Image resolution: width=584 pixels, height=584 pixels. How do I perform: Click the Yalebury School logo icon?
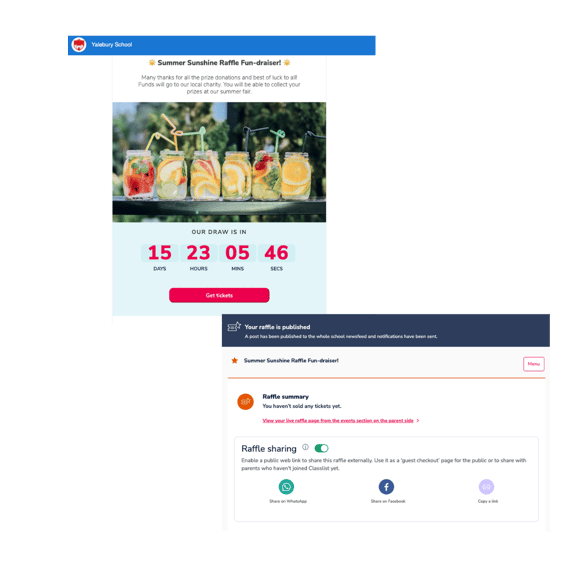(x=79, y=45)
